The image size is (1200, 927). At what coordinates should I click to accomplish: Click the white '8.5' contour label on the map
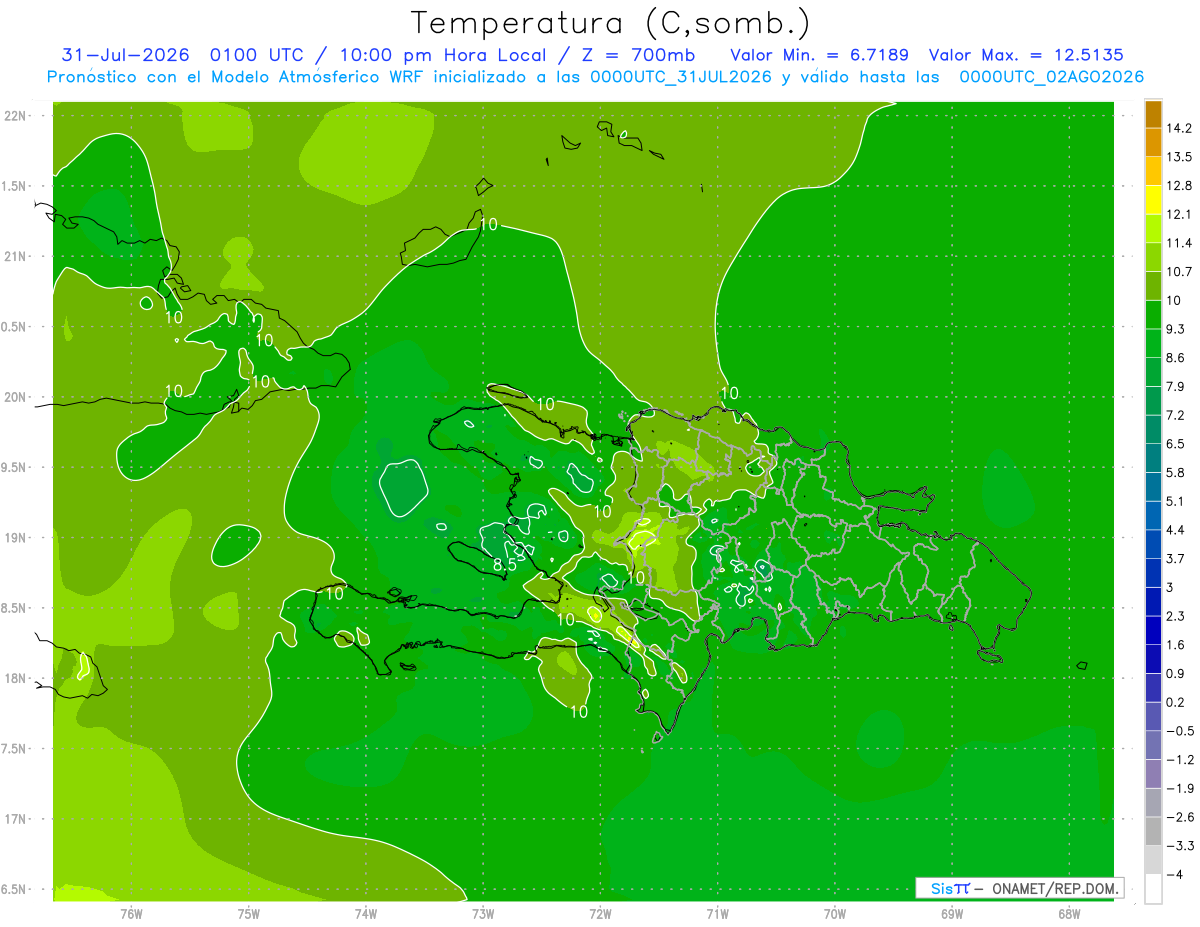505,565
